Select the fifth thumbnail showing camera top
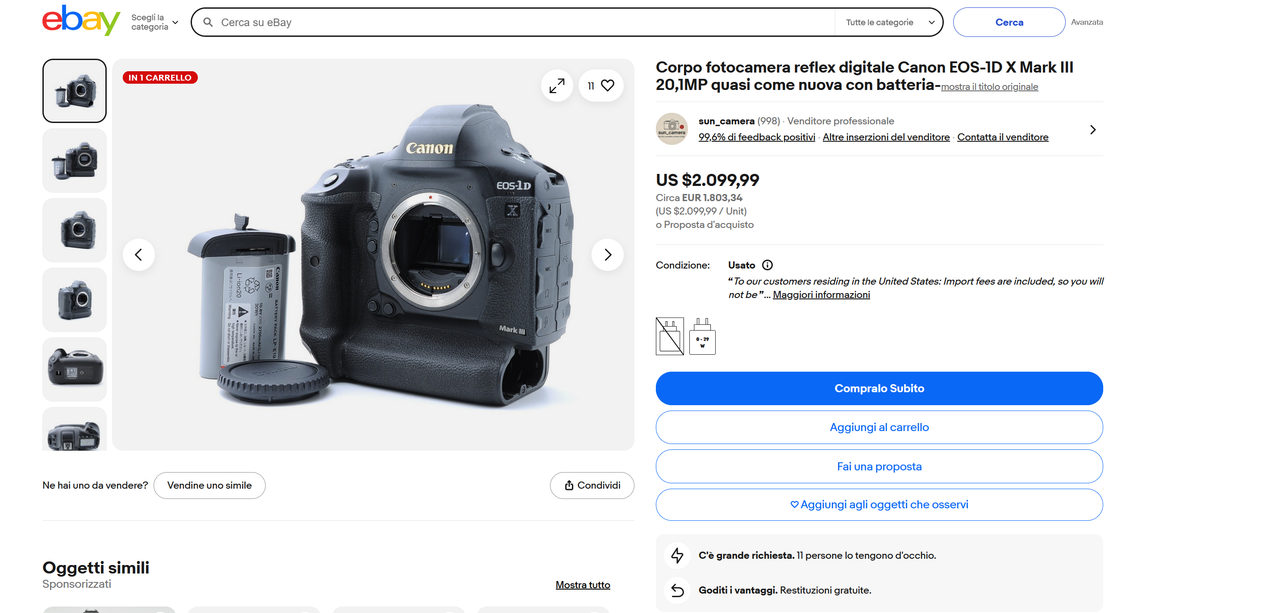The height and width of the screenshot is (613, 1280). pyautogui.click(x=74, y=369)
